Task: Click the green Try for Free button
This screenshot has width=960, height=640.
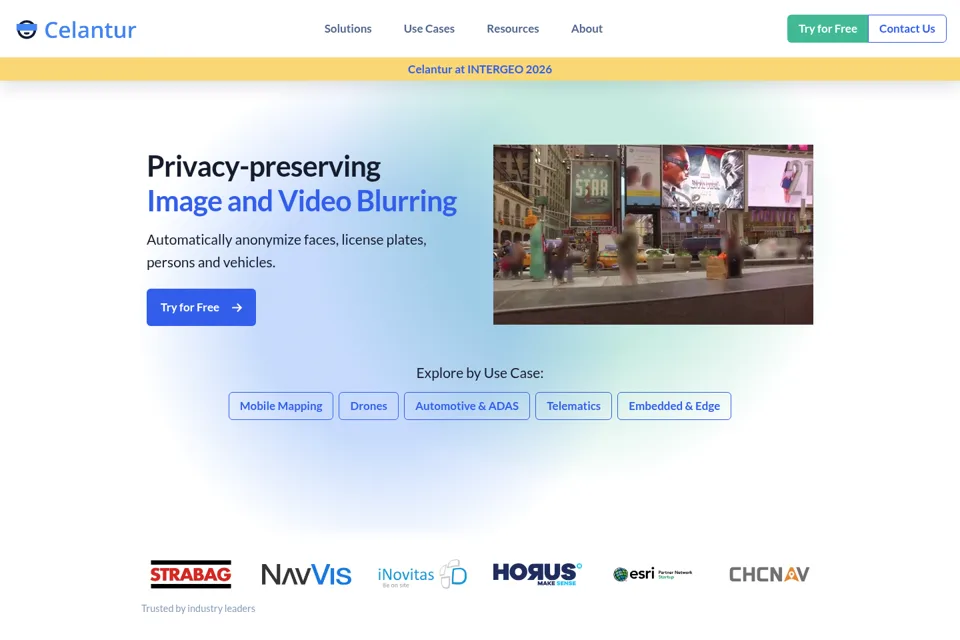Action: click(828, 29)
